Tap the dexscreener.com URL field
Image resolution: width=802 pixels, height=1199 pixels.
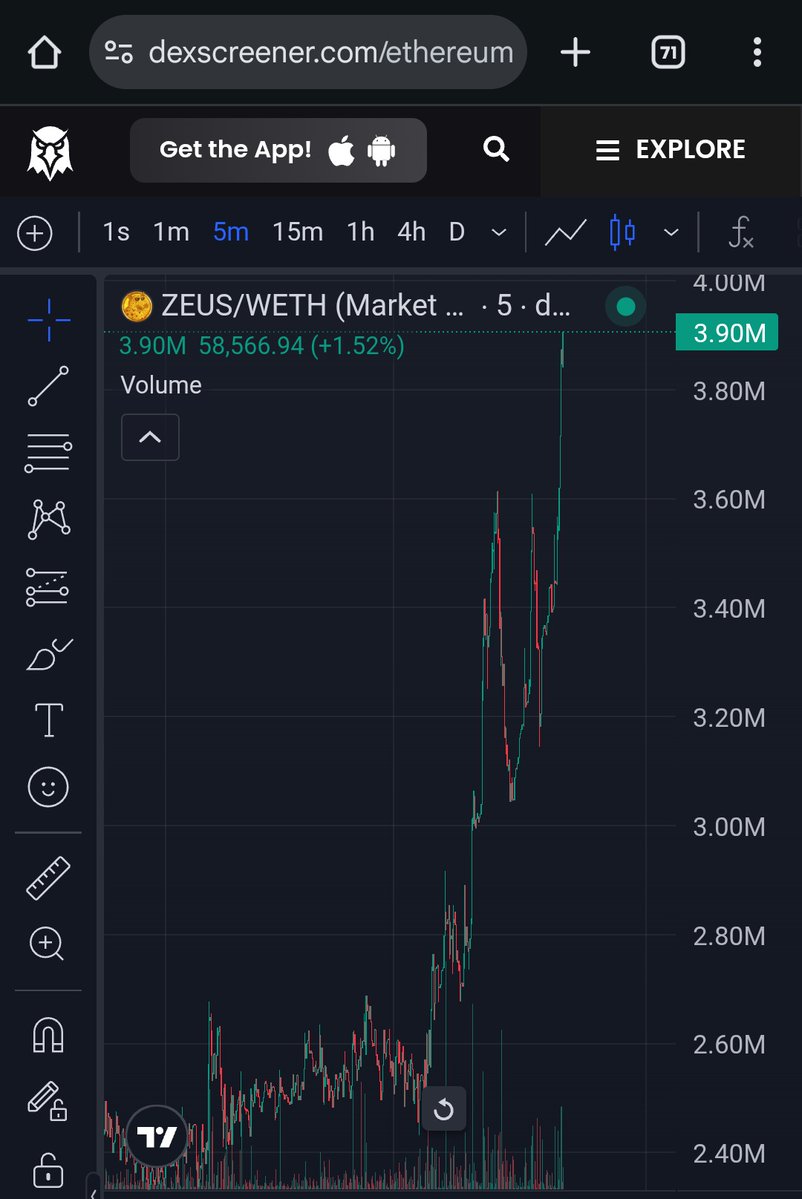point(308,52)
